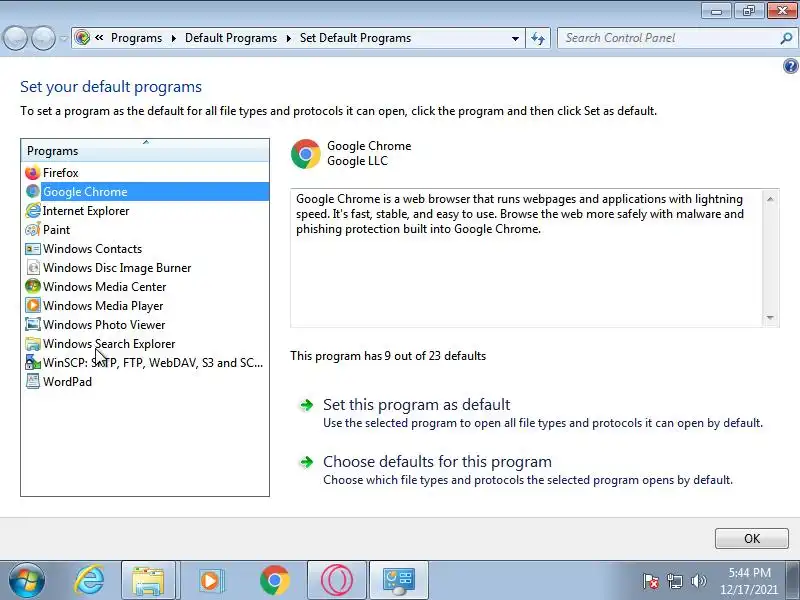Click the WordPad icon in the list

coord(33,382)
